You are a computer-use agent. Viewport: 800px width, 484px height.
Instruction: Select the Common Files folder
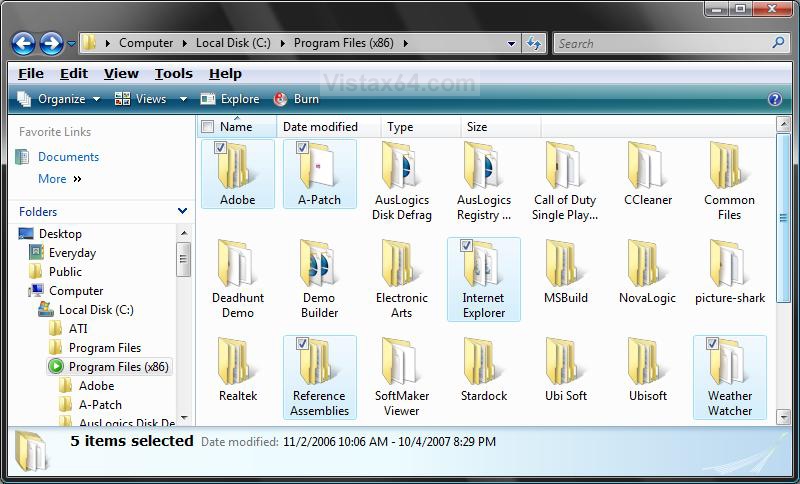729,182
